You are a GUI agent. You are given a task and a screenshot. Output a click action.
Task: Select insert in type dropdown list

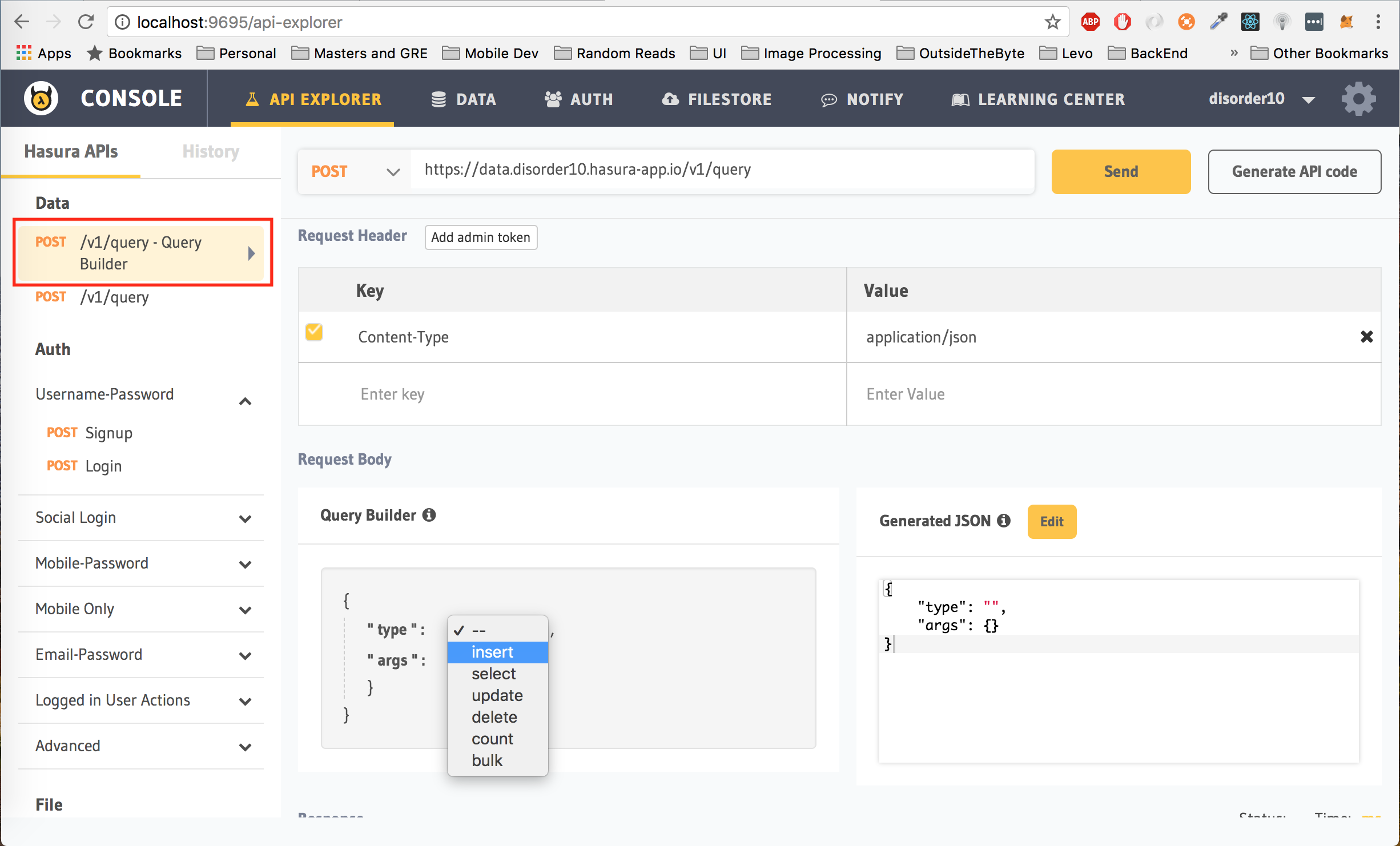coord(492,652)
